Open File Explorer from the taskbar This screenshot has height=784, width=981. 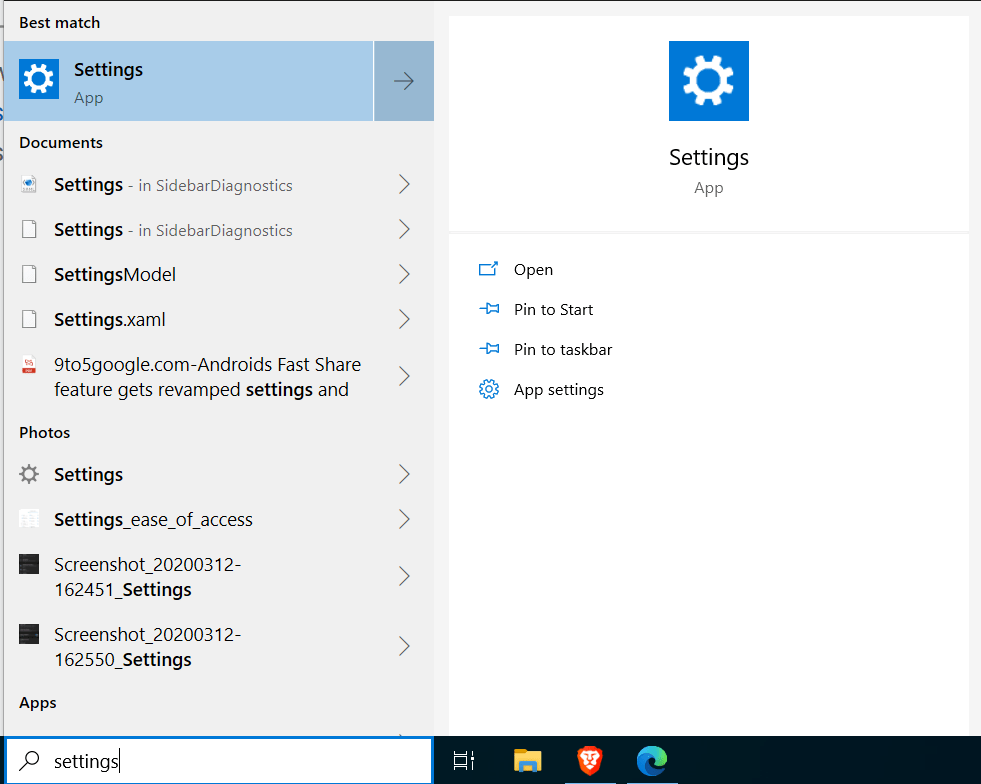coord(527,762)
